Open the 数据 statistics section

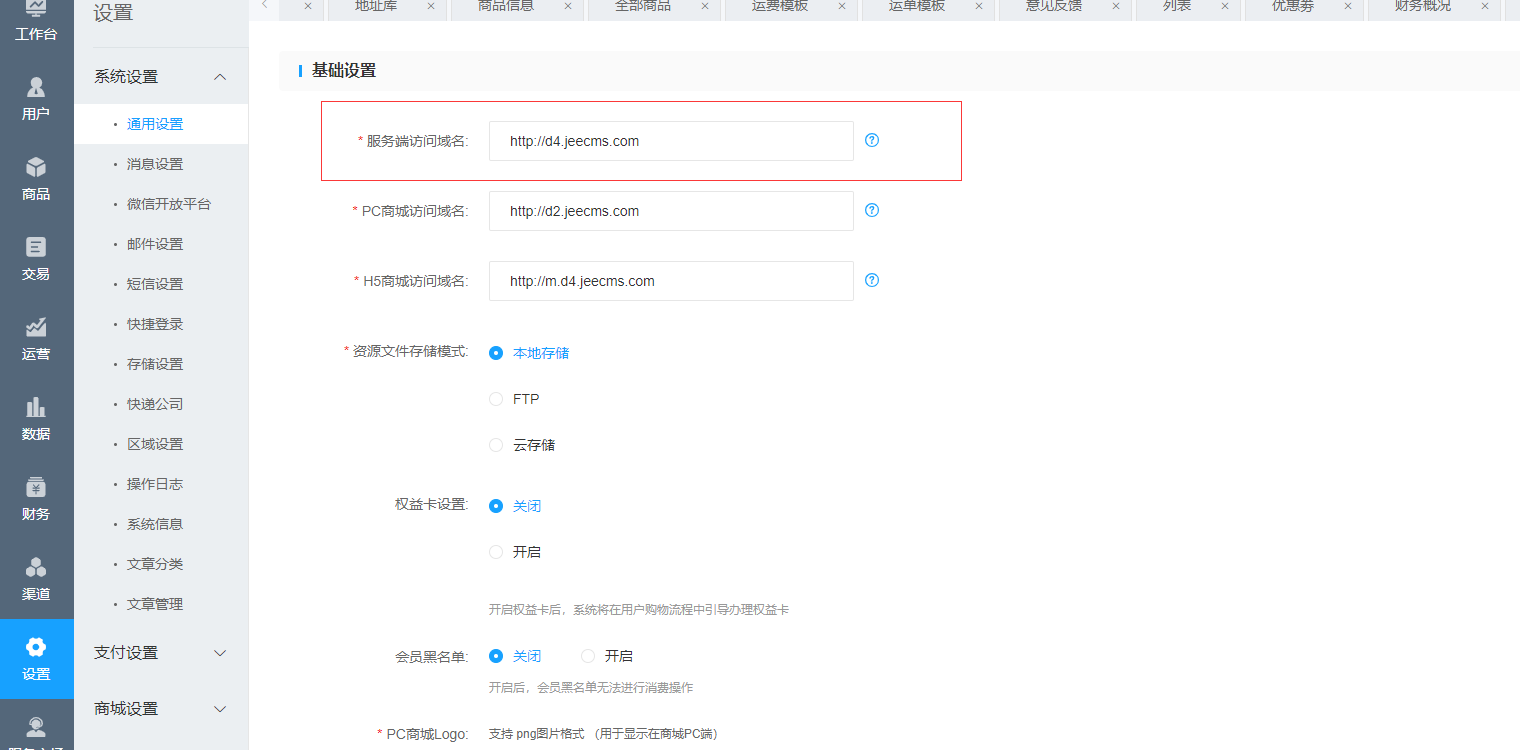[36, 419]
